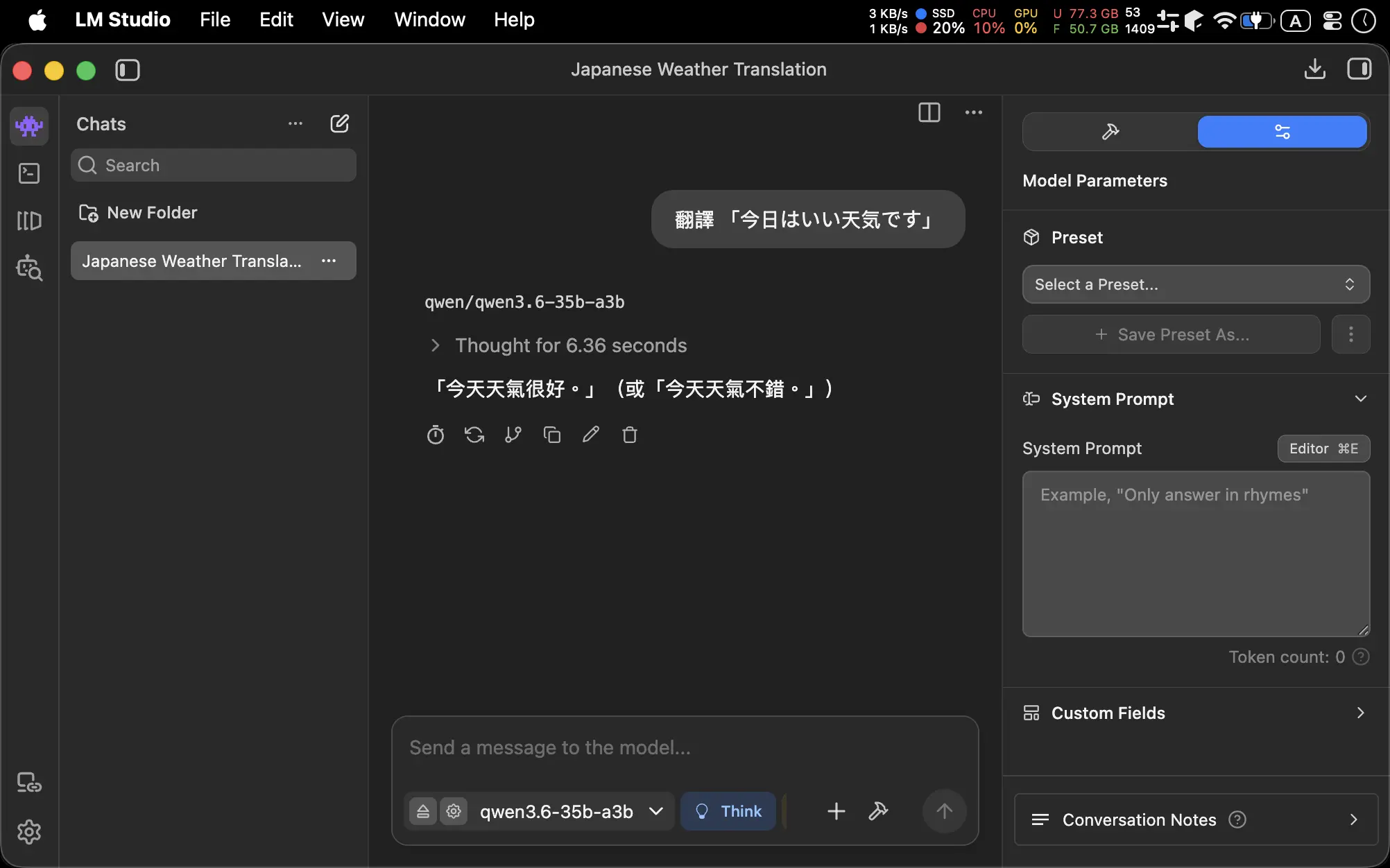Click the user message bubble
Screen dimensions: 1390x868
808,219
